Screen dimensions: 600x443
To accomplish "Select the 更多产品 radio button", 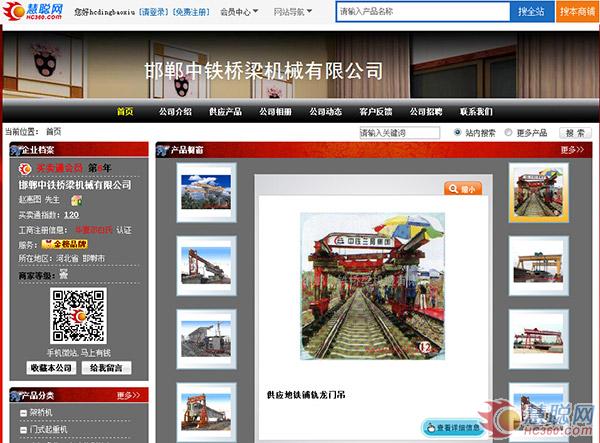I will (508, 132).
